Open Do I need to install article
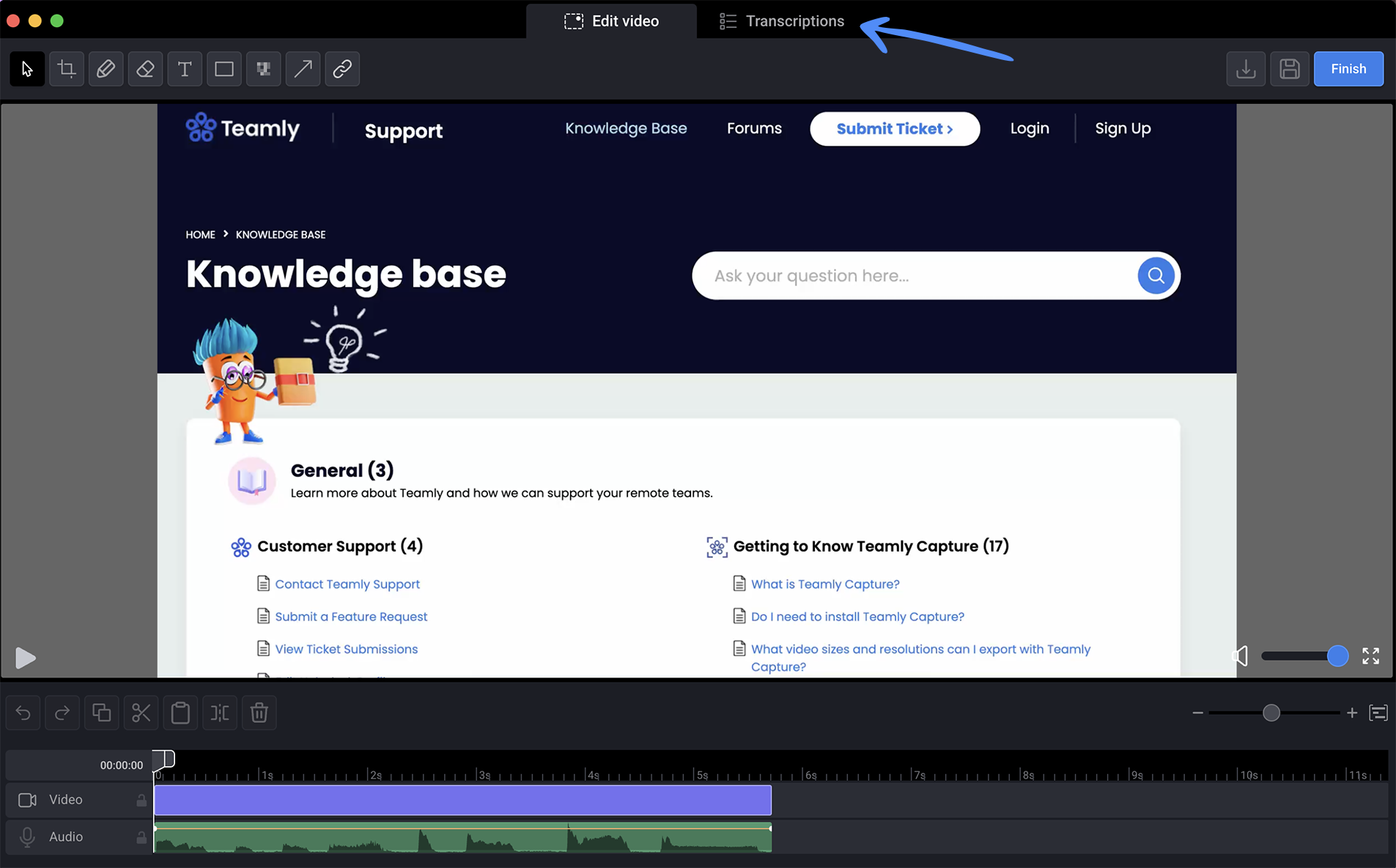Image resolution: width=1396 pixels, height=868 pixels. (857, 617)
